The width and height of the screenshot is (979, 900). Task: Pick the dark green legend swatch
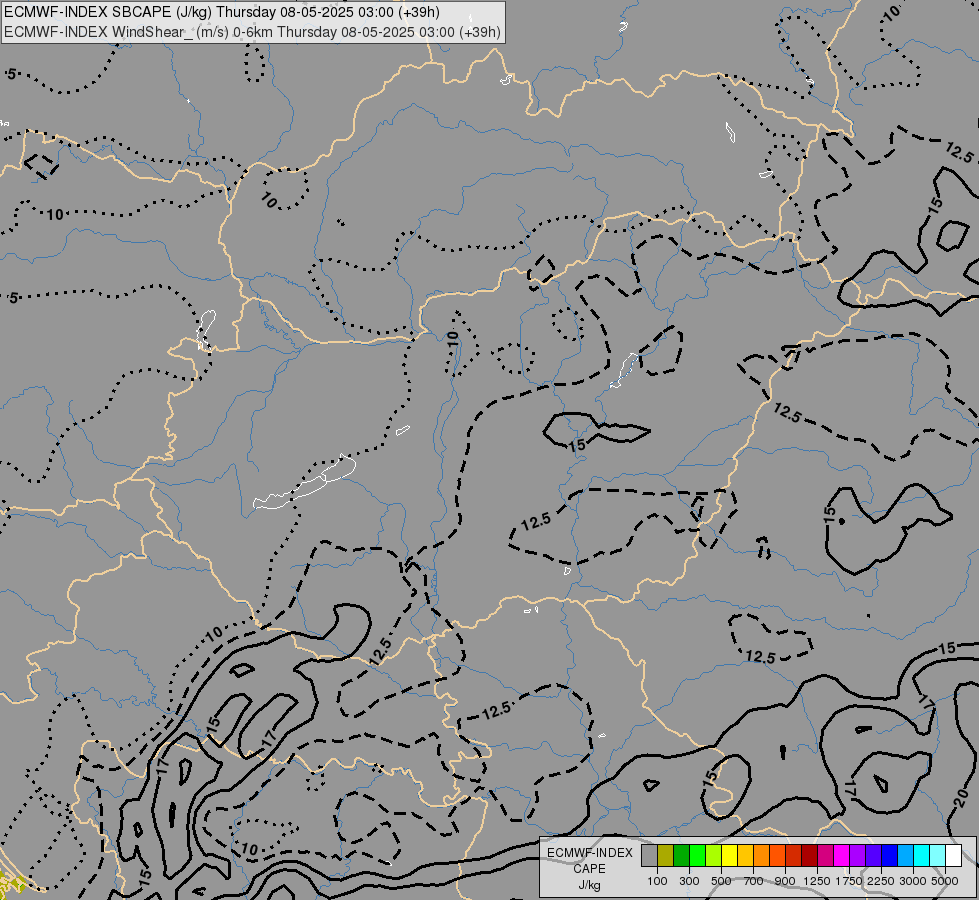(x=681, y=855)
